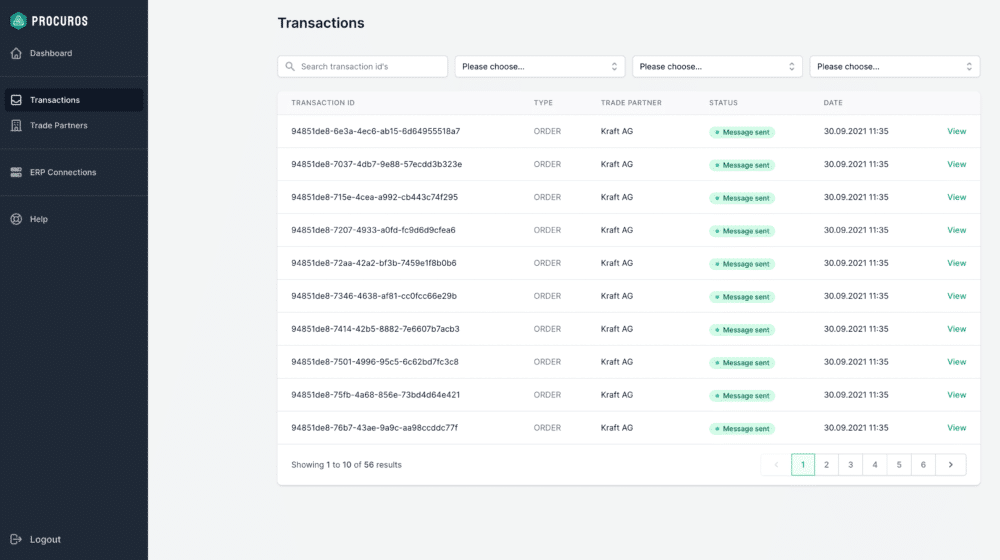The width and height of the screenshot is (1000, 560).
Task: Open Dashboard via the home icon
Action: pos(17,54)
